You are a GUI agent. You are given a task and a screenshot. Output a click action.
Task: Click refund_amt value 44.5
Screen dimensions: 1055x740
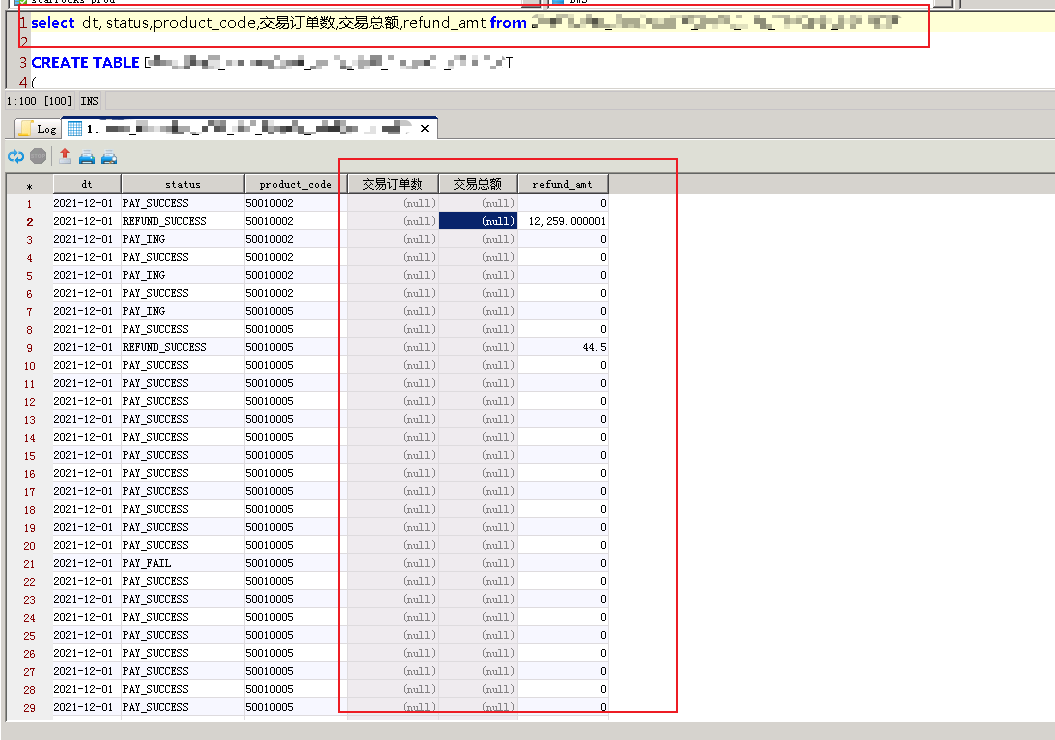pos(594,347)
